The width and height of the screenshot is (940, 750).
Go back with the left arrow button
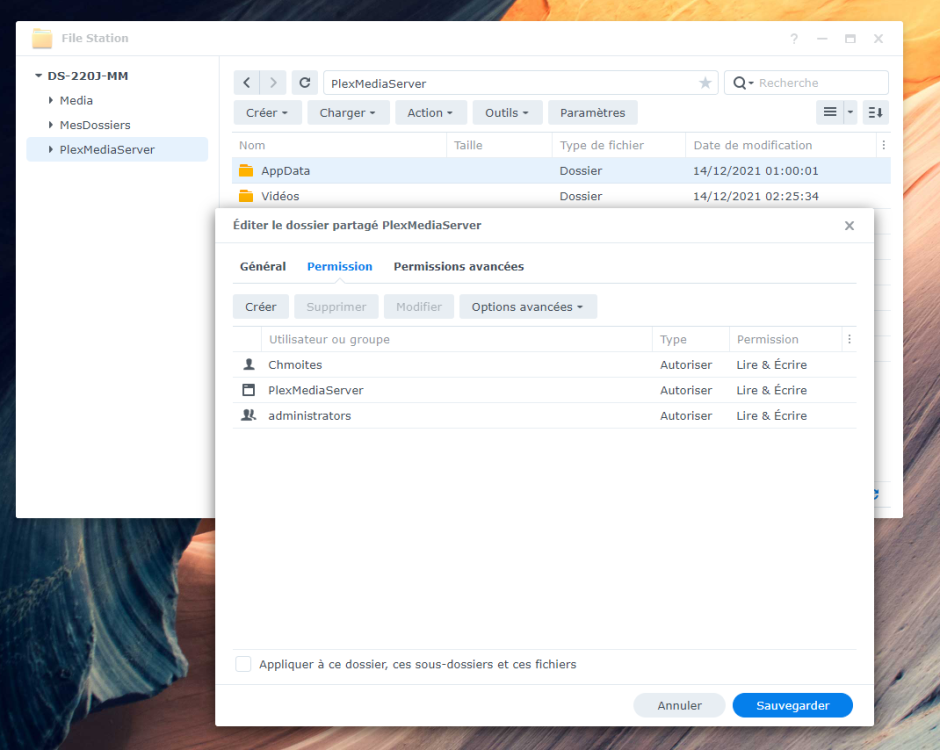coord(246,83)
